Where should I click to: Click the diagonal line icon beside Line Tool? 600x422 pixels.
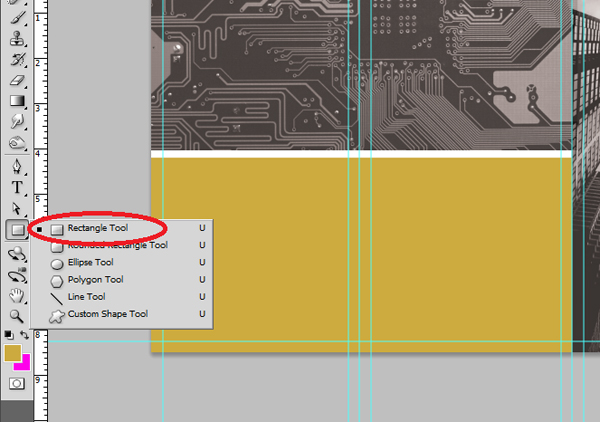57,299
